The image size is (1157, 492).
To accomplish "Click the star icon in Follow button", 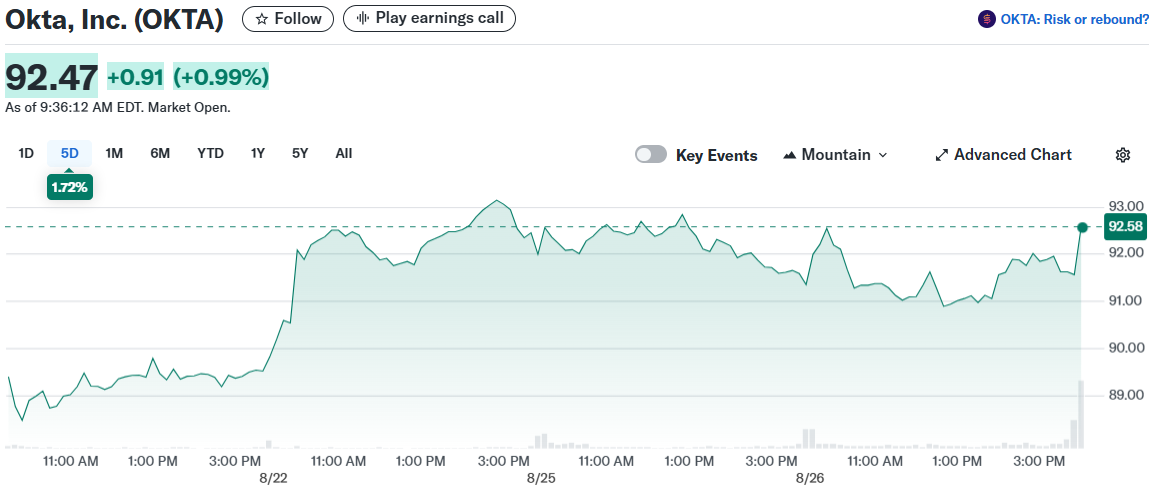I will 261,19.
